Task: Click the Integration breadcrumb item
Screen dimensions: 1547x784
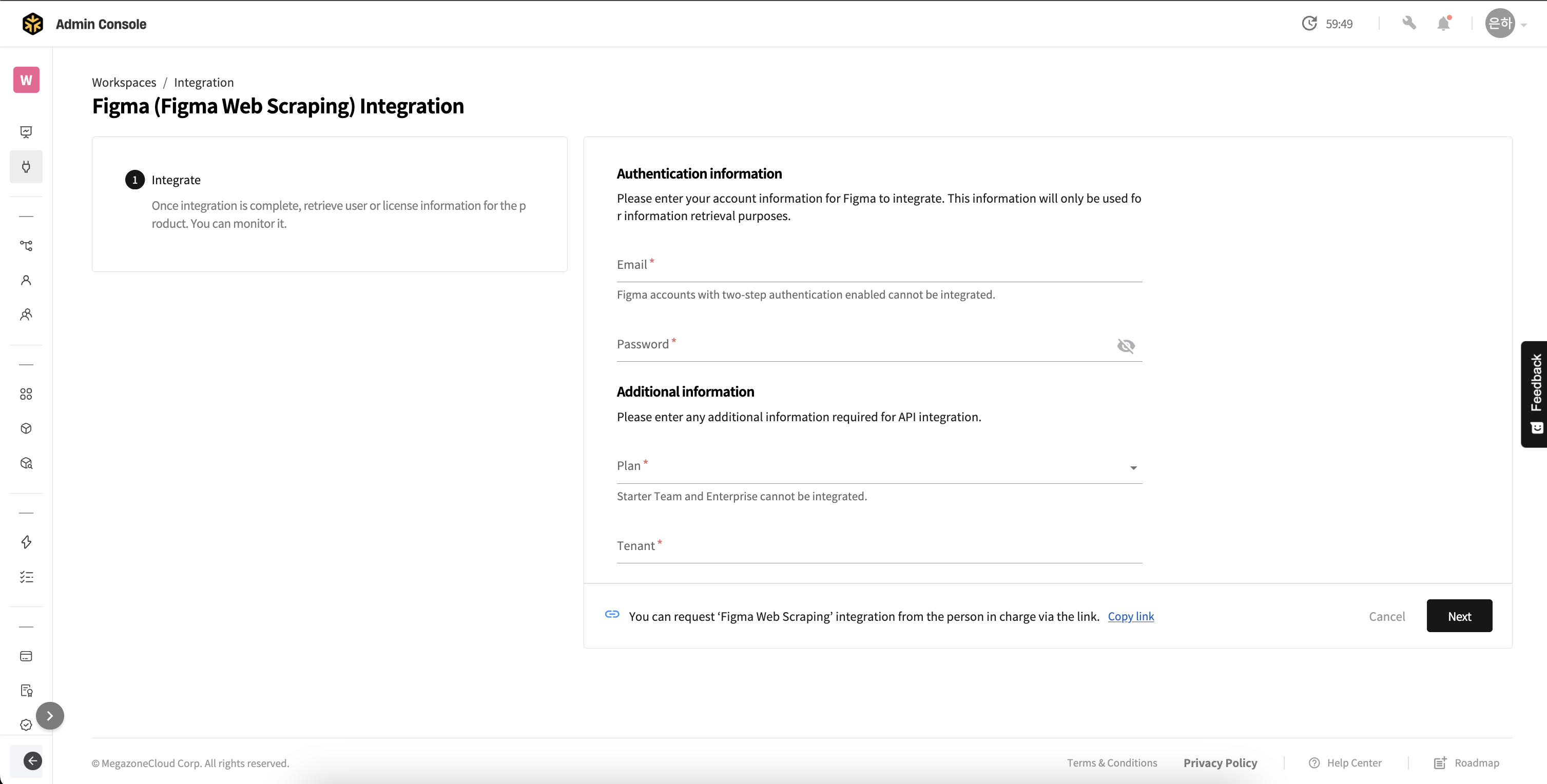Action: [x=204, y=82]
